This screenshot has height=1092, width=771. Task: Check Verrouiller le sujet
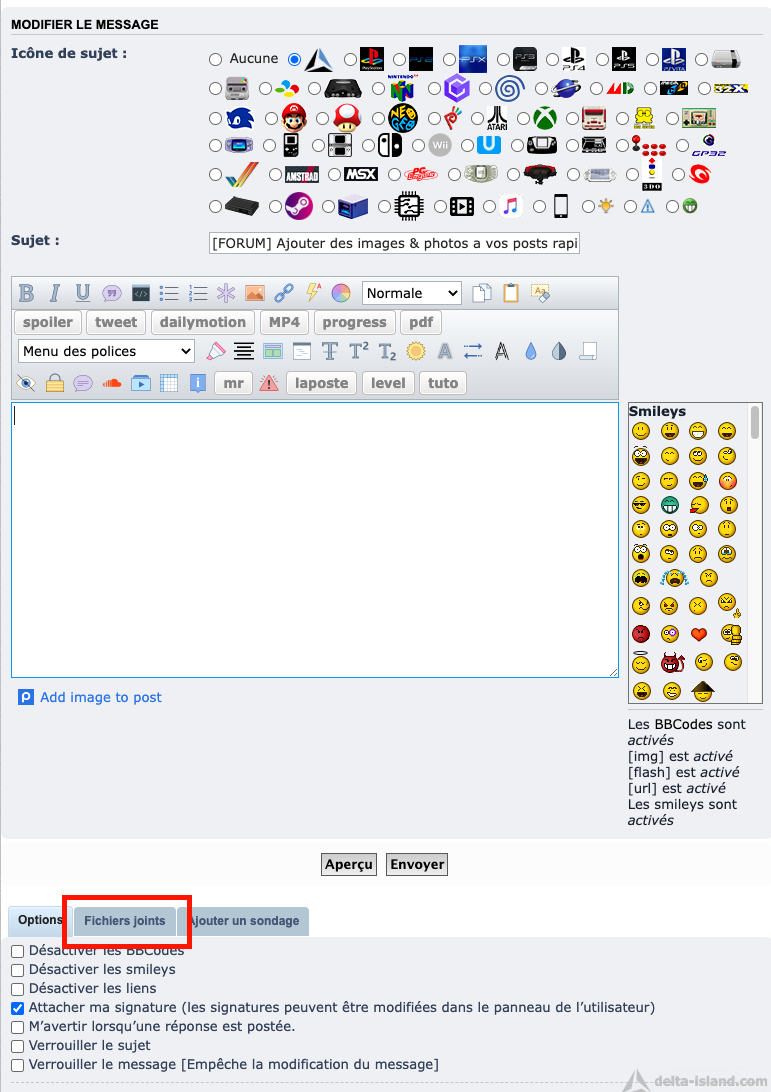coord(18,1046)
